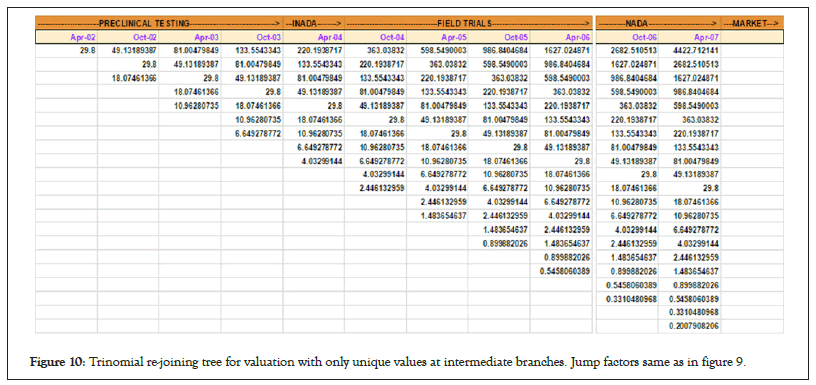The width and height of the screenshot is (816, 385).
Task: Select the INADA phase header
Action: pos(314,23)
